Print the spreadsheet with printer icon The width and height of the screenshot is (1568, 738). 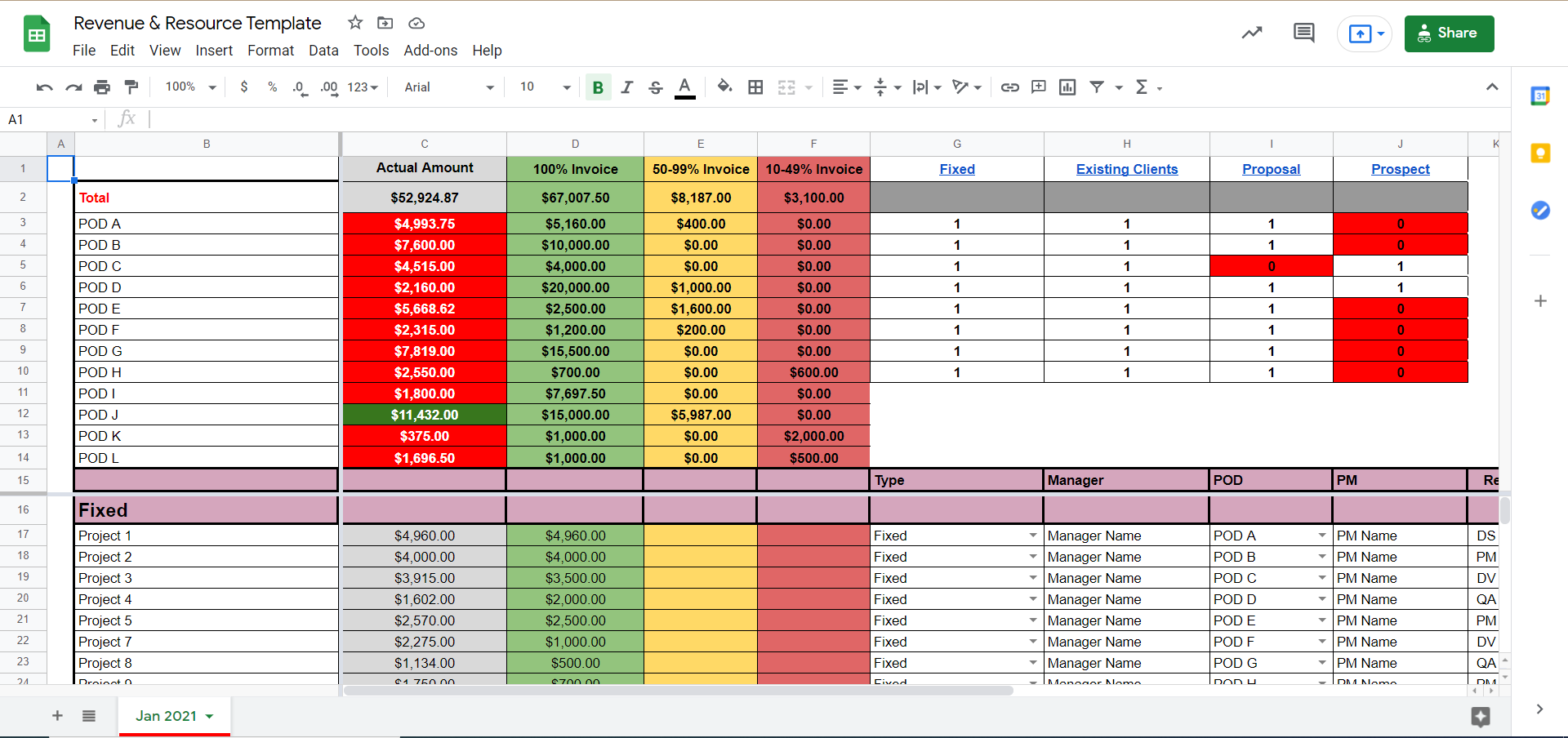102,87
